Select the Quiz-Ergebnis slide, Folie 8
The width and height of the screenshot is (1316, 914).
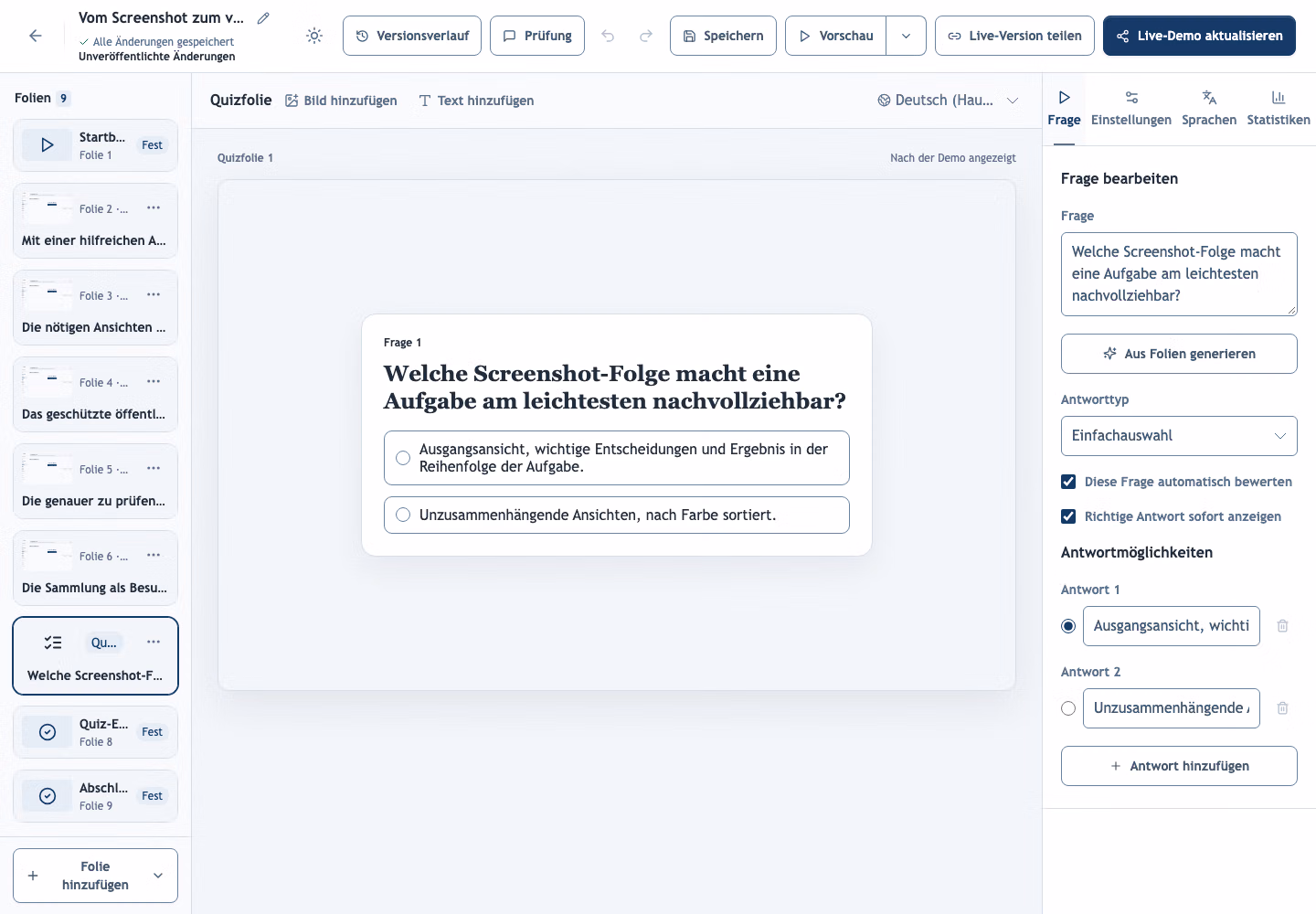coord(95,732)
